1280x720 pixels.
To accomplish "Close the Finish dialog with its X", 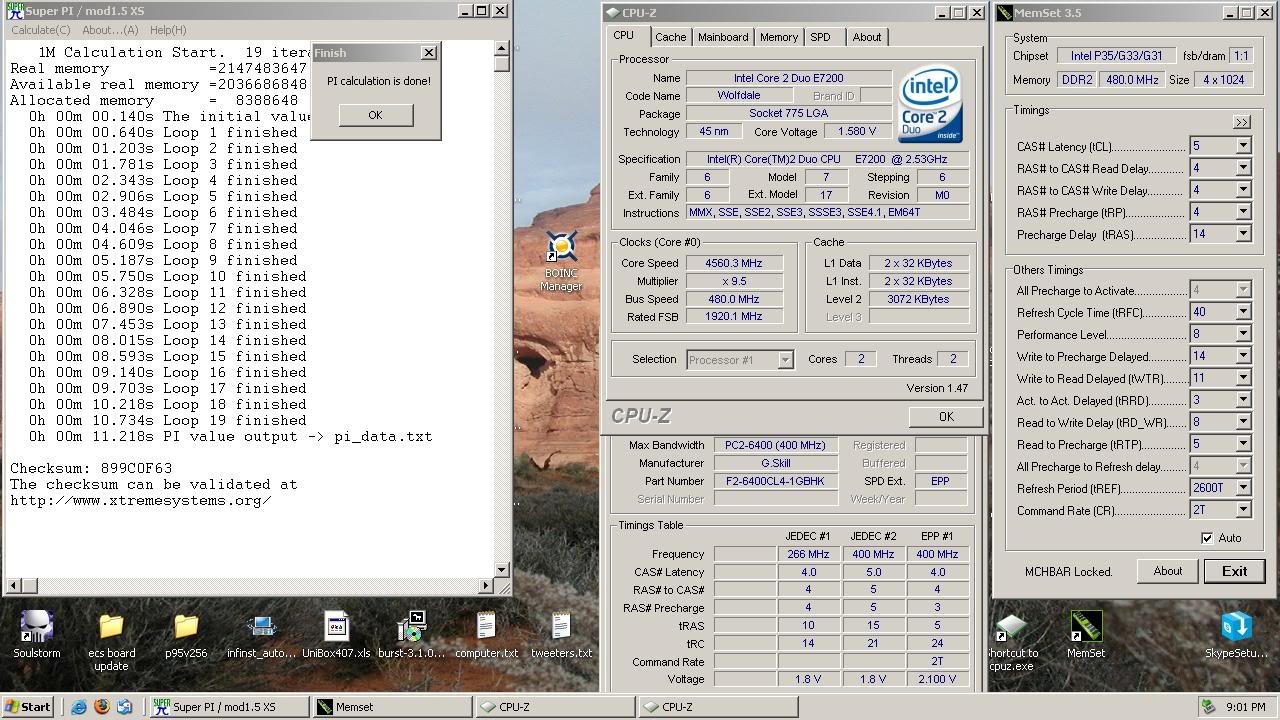I will click(428, 53).
